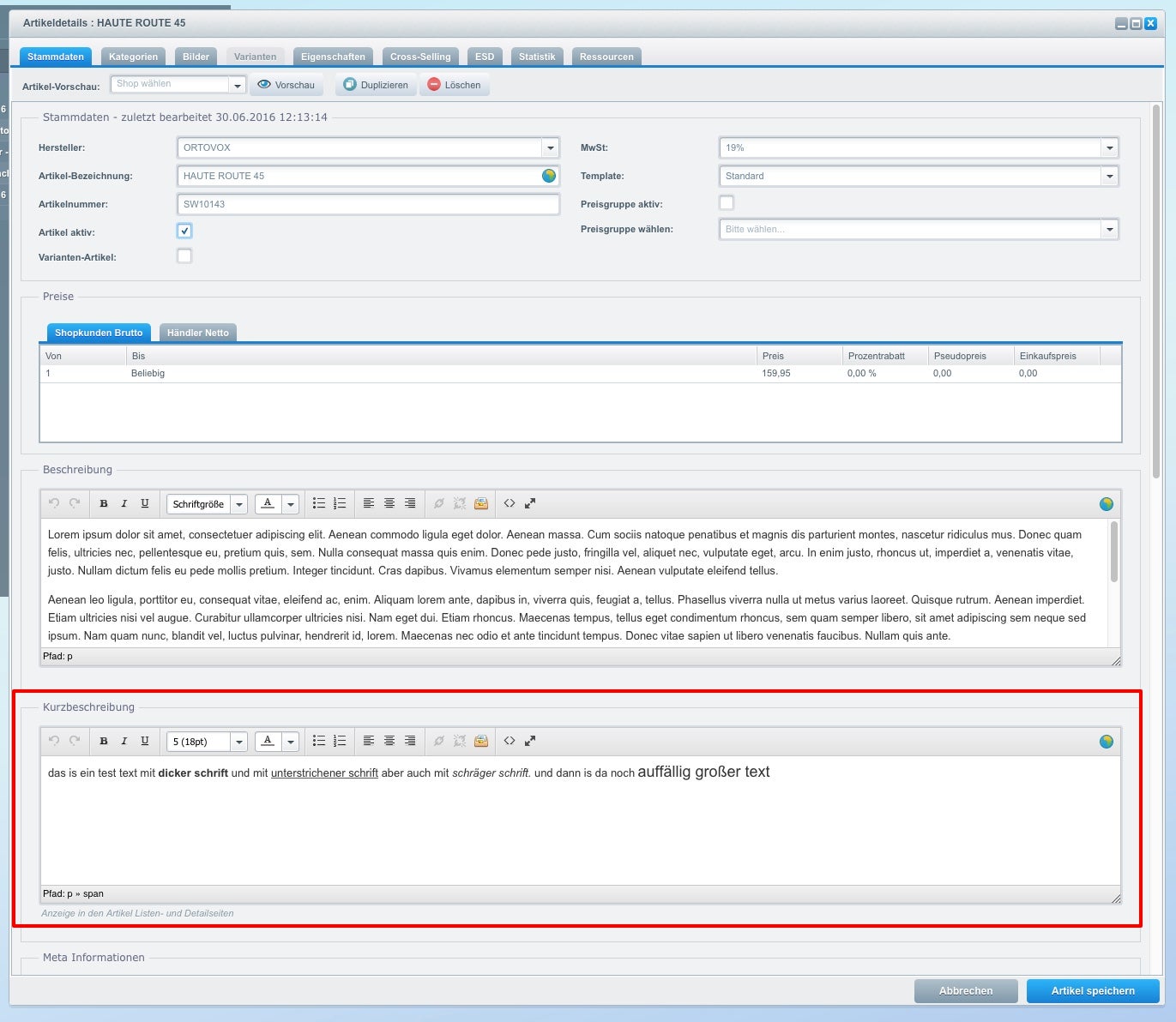
Task: Align text right in Beschreibung editor
Action: click(x=410, y=503)
